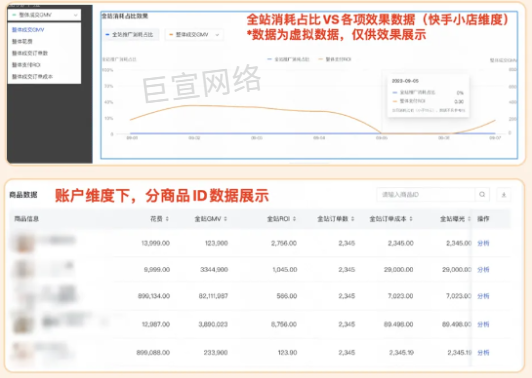This screenshot has width=532, height=378.
Task: Click the 商品数据 section title
Action: pos(23,195)
